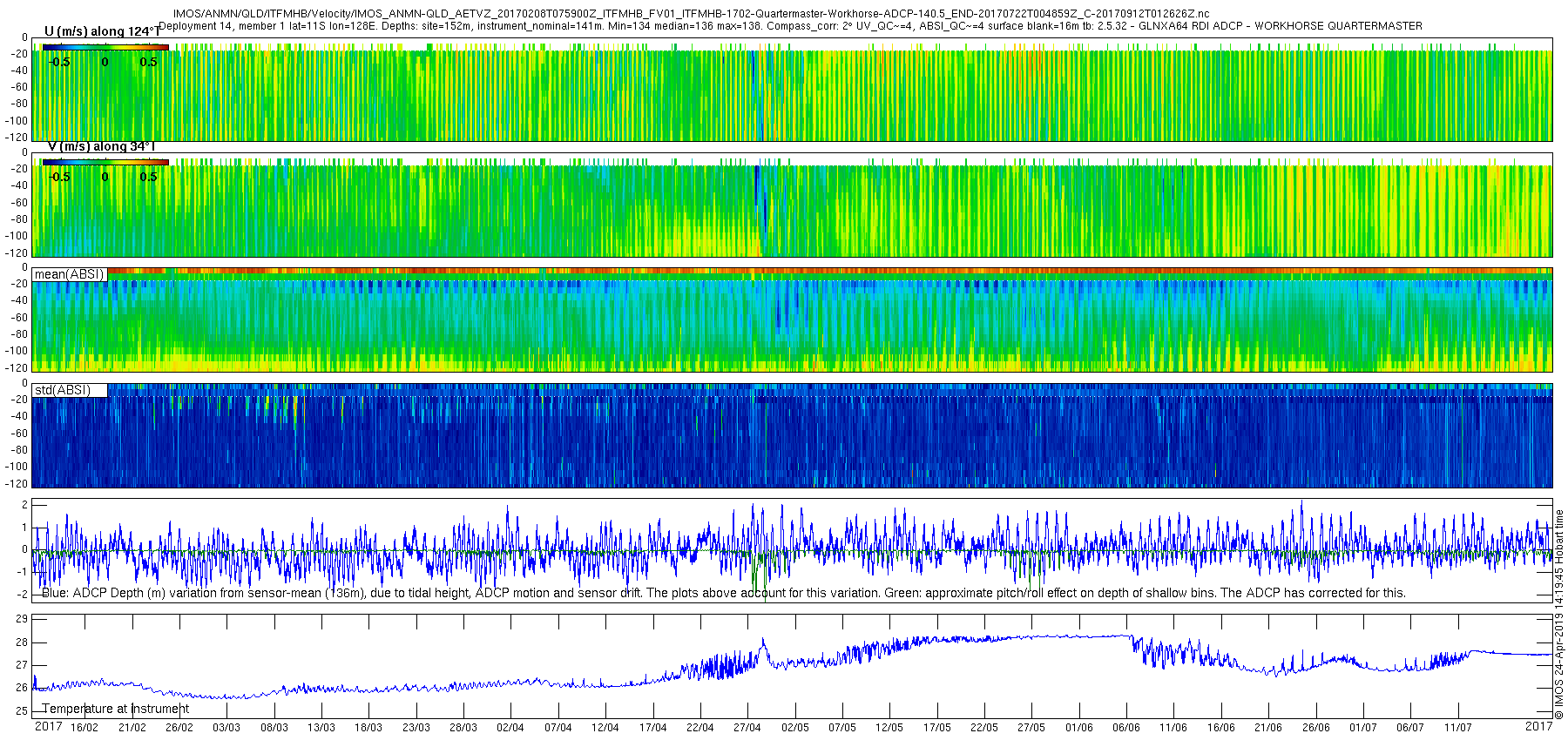Click the '02/05' date tick label
This screenshot has width=1568, height=740.
[x=795, y=728]
